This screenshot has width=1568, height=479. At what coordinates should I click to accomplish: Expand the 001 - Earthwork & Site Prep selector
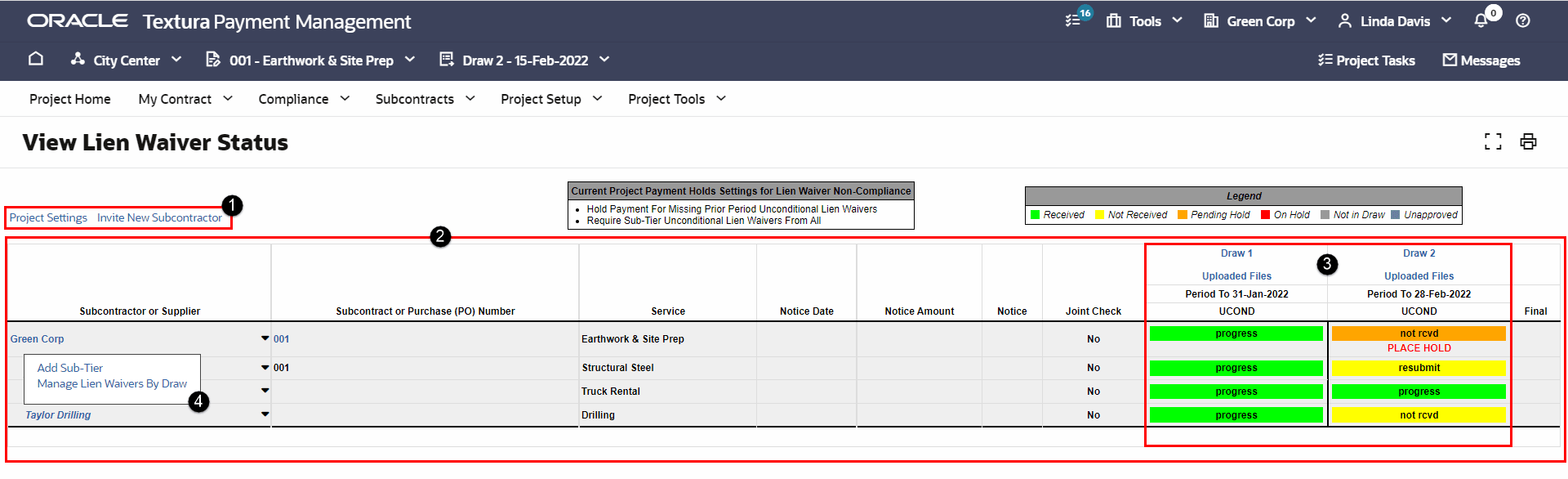click(x=410, y=60)
